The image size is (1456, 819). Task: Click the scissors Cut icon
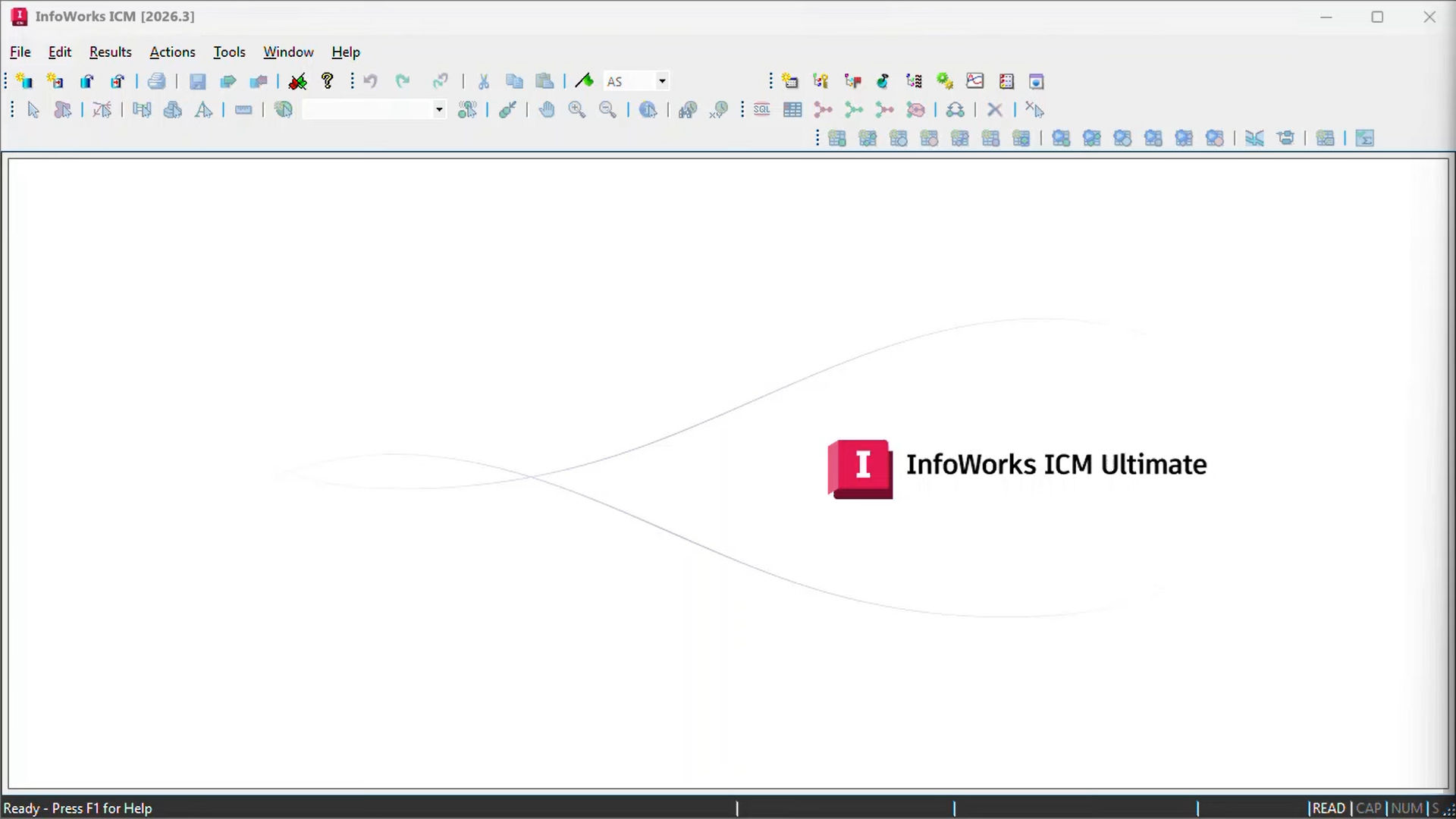click(484, 81)
